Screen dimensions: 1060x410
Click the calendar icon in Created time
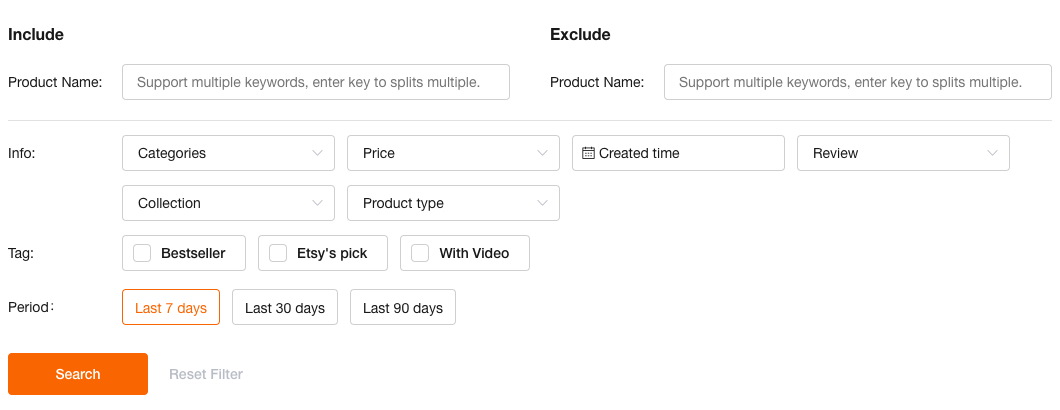[588, 153]
